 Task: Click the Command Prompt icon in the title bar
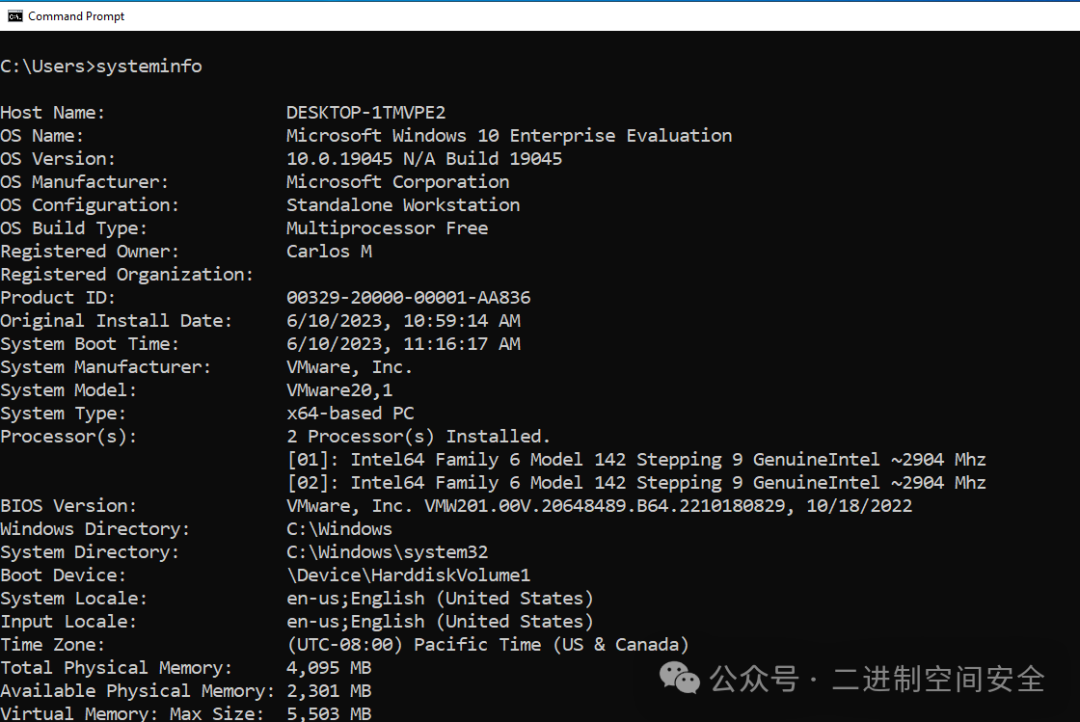pos(14,16)
